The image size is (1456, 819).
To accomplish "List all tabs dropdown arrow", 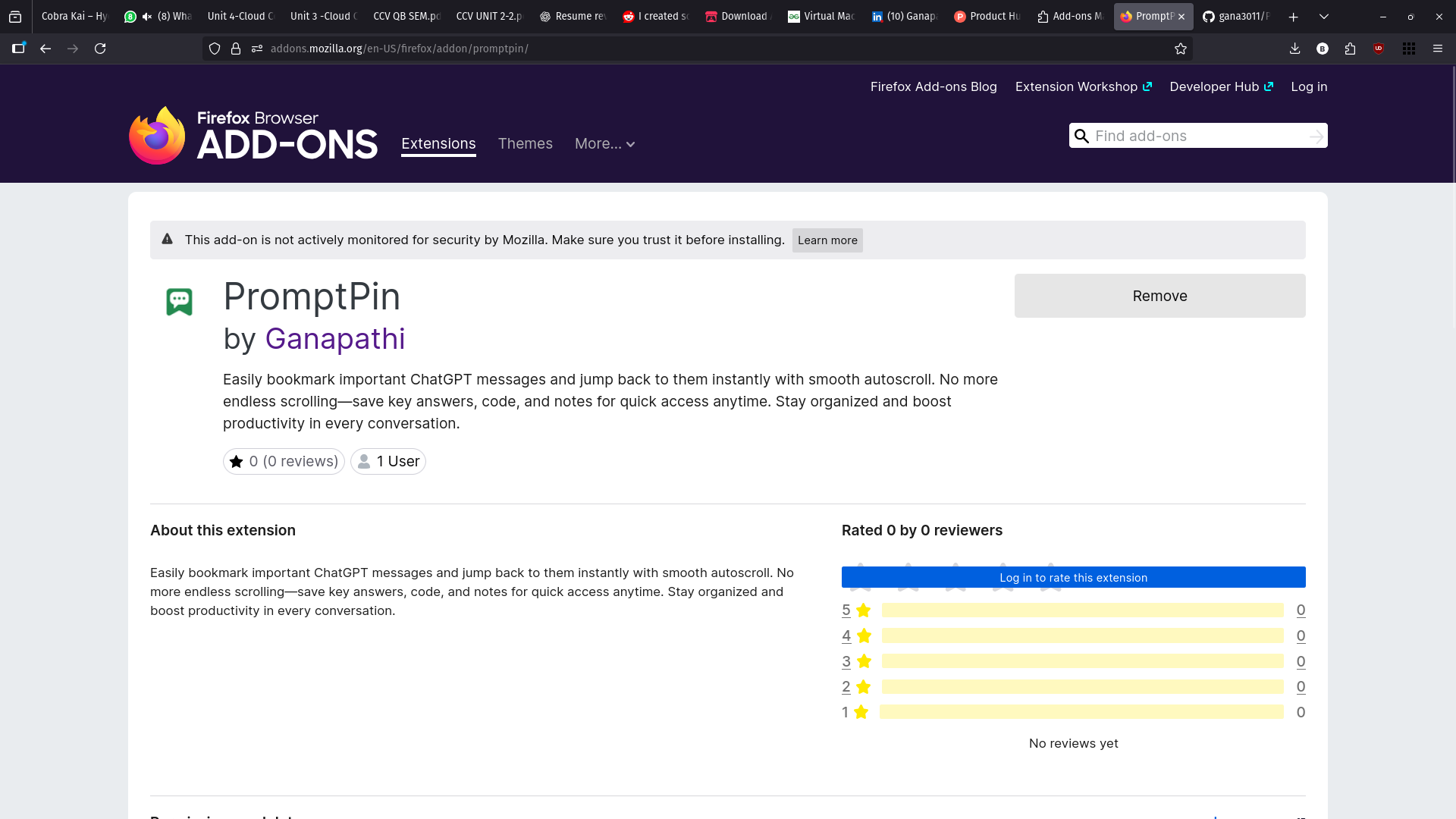I will coord(1324,17).
